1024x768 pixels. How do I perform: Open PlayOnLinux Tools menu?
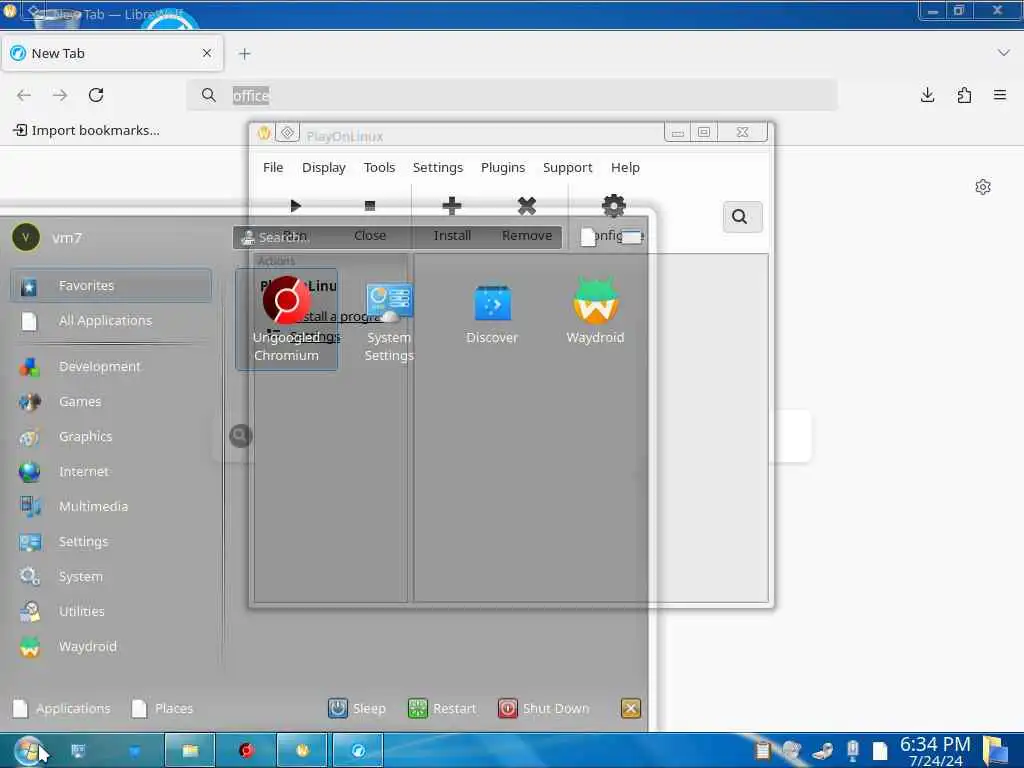(x=379, y=168)
